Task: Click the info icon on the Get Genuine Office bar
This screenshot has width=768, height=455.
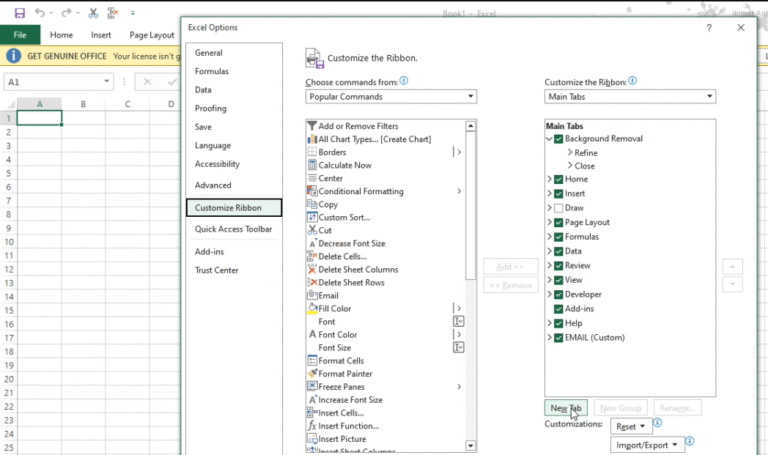Action: pos(13,56)
